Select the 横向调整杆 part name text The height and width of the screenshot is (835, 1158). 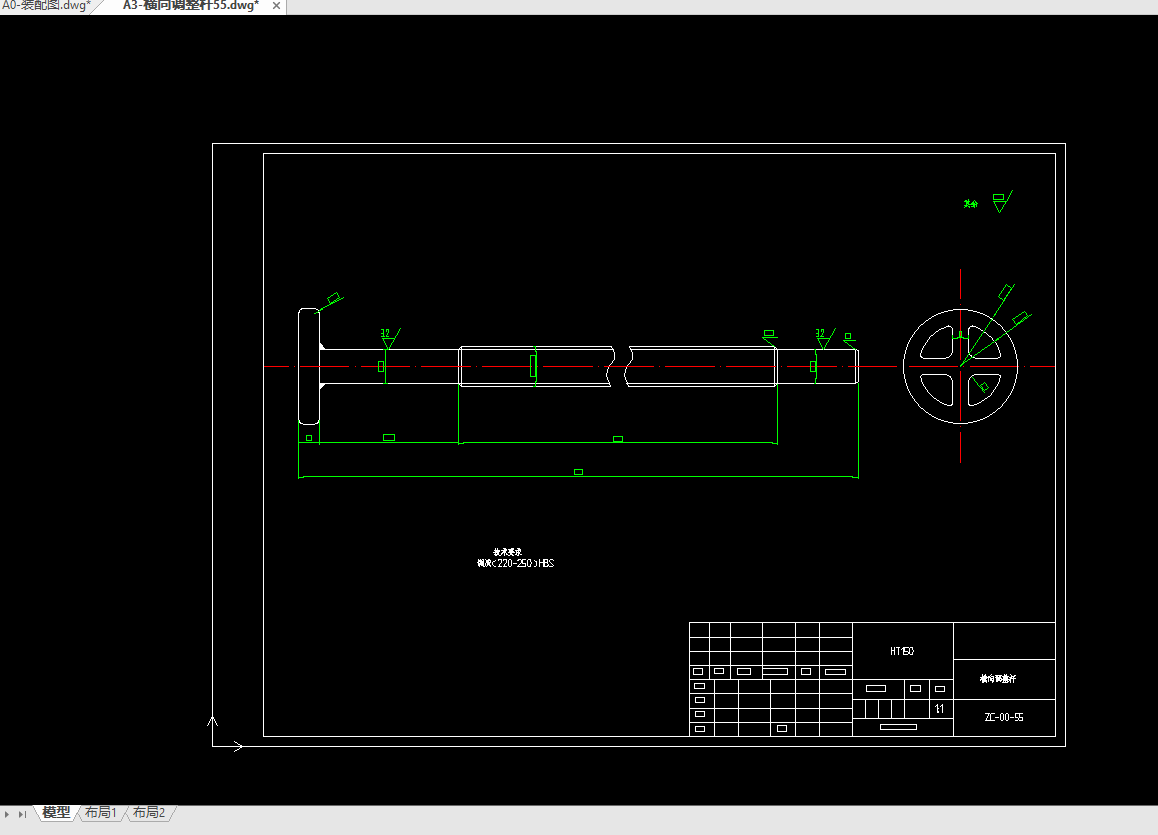click(998, 678)
